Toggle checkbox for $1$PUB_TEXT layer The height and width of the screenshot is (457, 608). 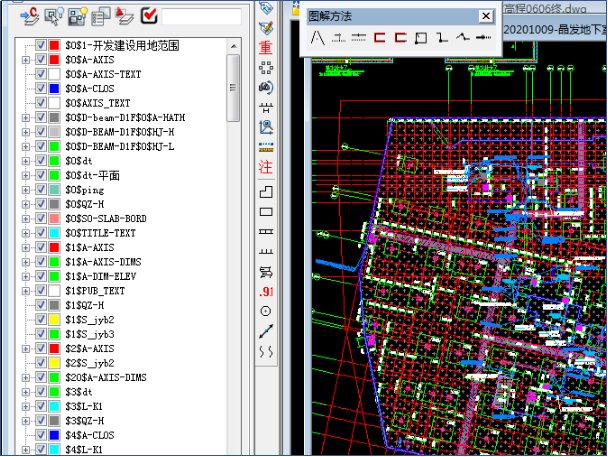click(41, 290)
